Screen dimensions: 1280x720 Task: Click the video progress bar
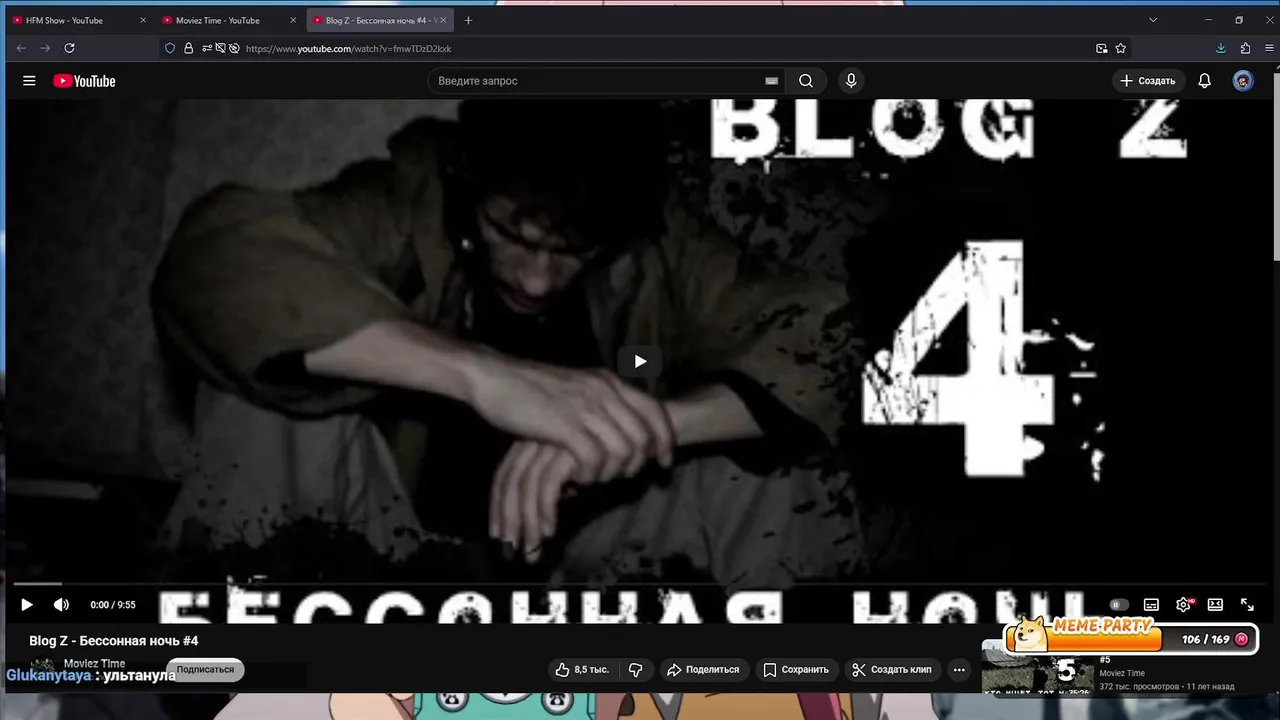[640, 584]
